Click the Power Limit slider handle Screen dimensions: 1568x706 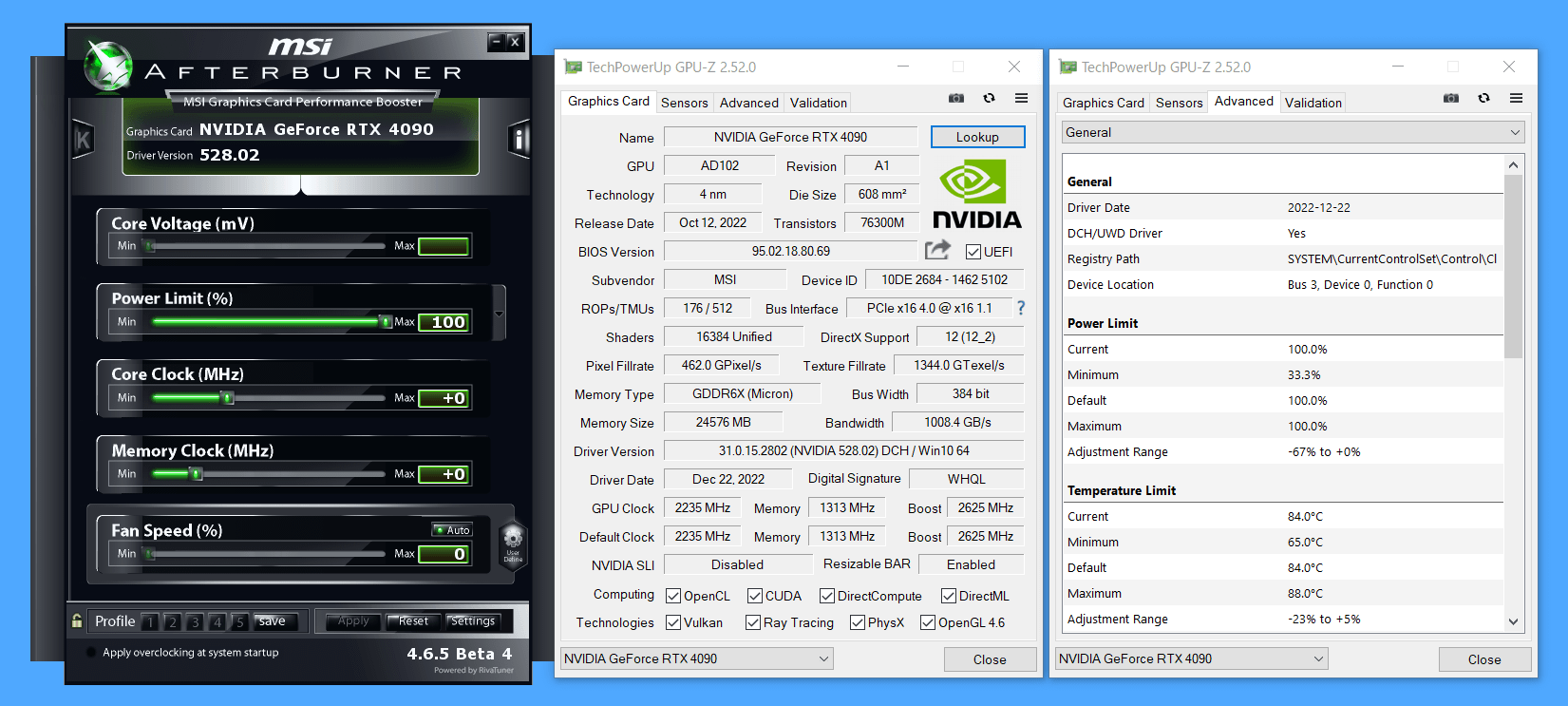tap(386, 322)
